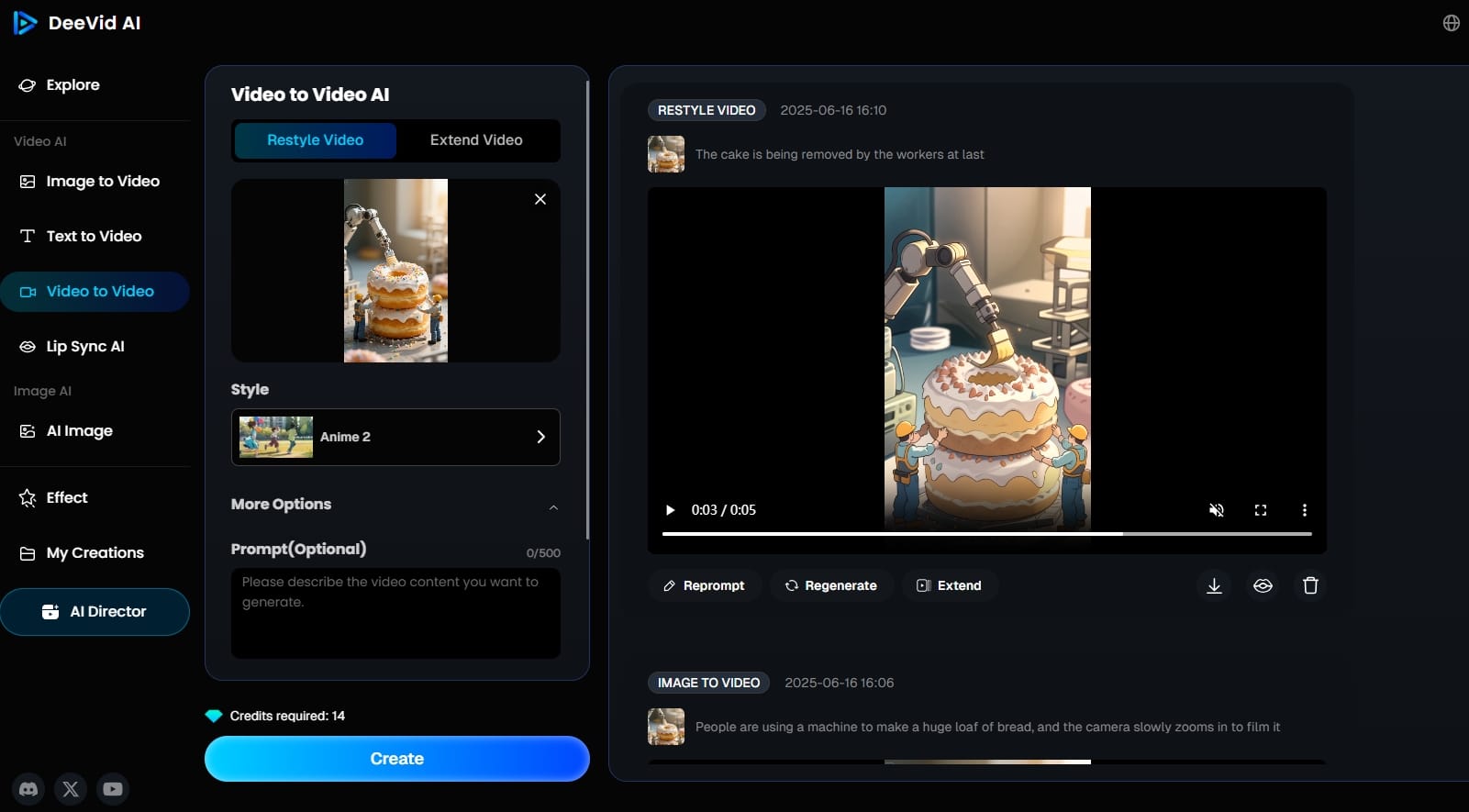Open Text to Video tool
This screenshot has height=812, width=1469.
[x=81, y=236]
